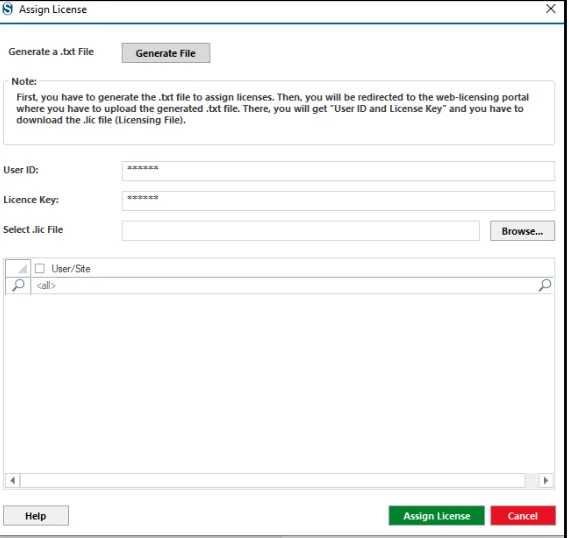Image resolution: width=569 pixels, height=538 pixels.
Task: Open Help for license assignment
Action: point(36,516)
